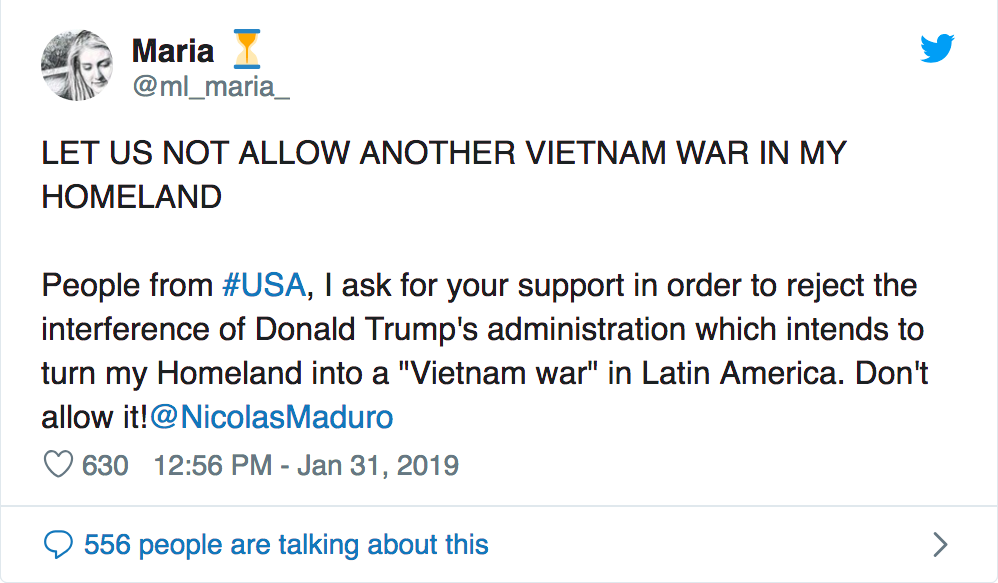Open the @ml_maria_ handle link
This screenshot has height=583, width=998.
point(210,88)
